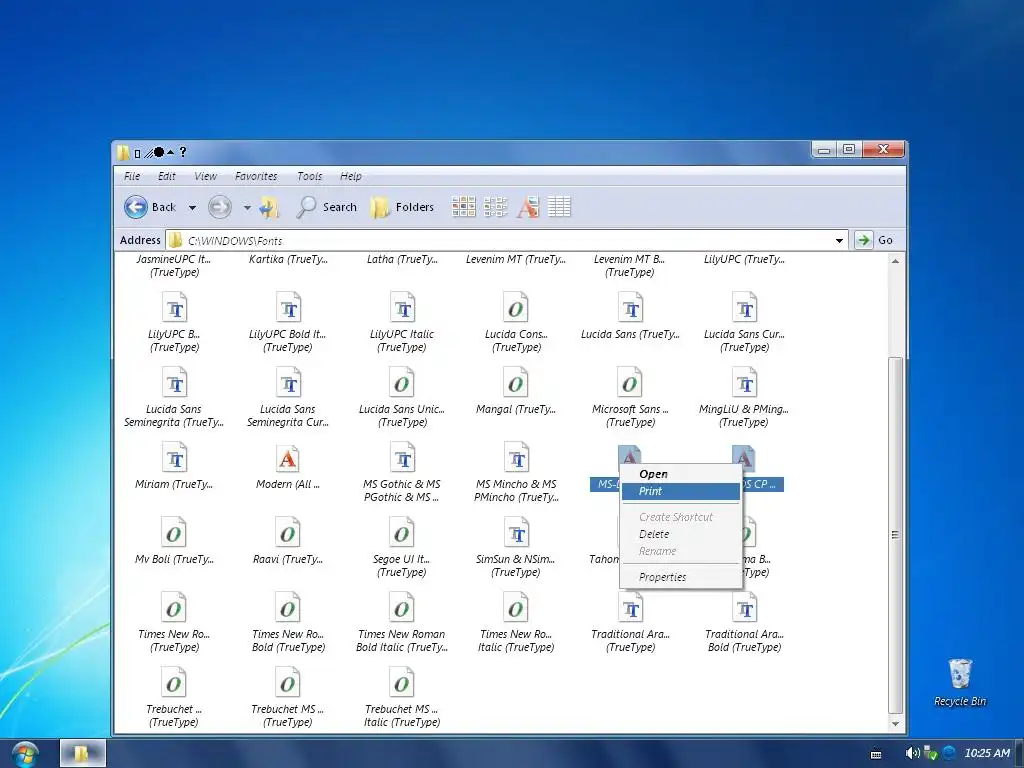Screen dimensions: 1024x768
Task: Click the vertical scrollbar thumb
Action: pos(895,536)
